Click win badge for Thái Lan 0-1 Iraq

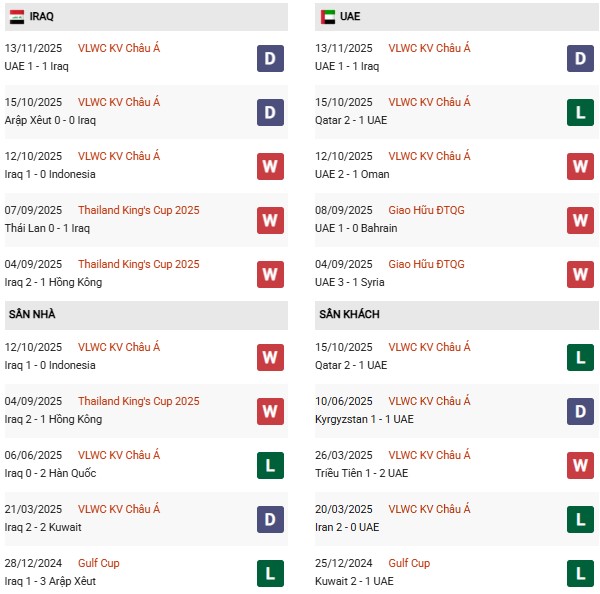point(270,221)
